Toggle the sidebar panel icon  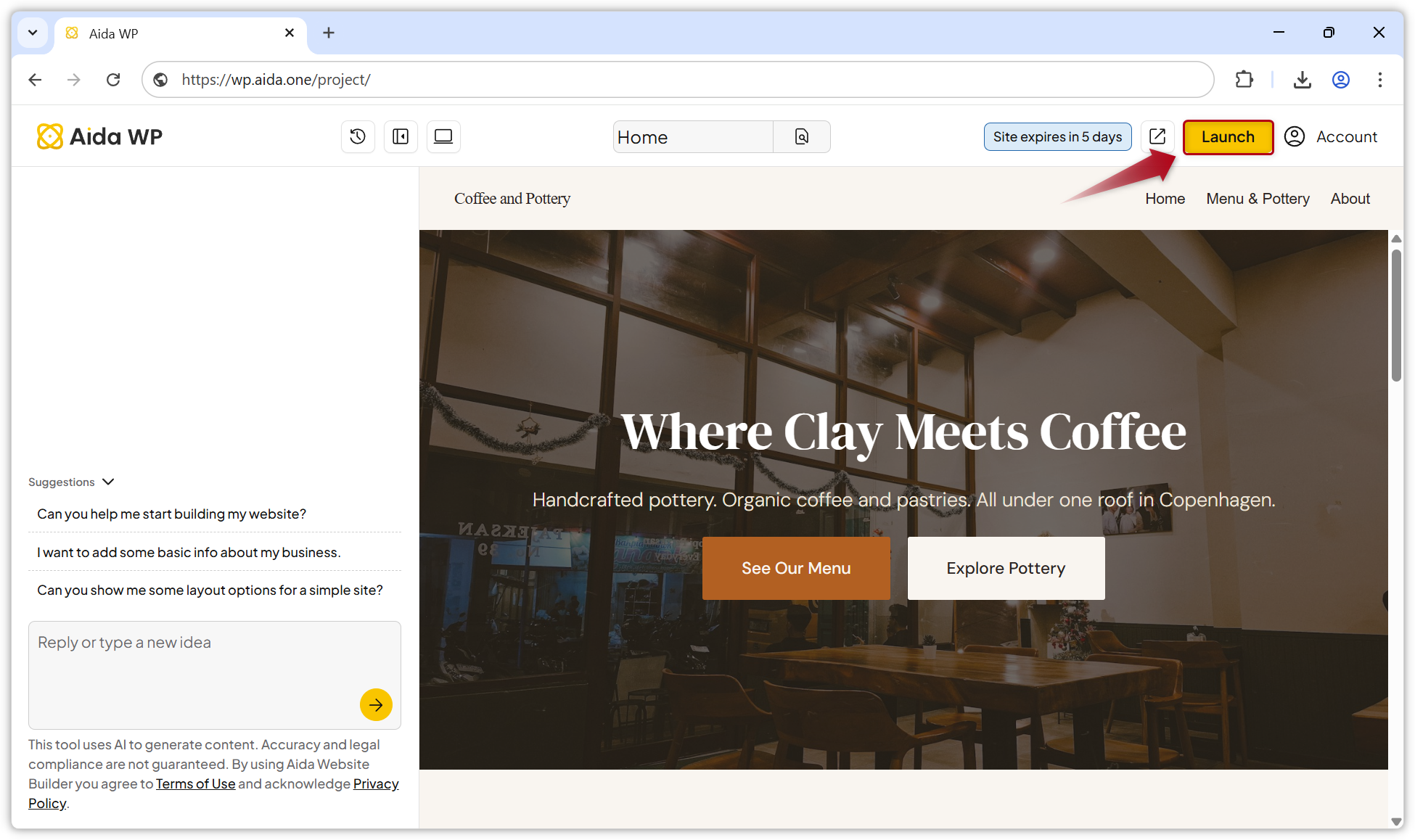coord(401,136)
